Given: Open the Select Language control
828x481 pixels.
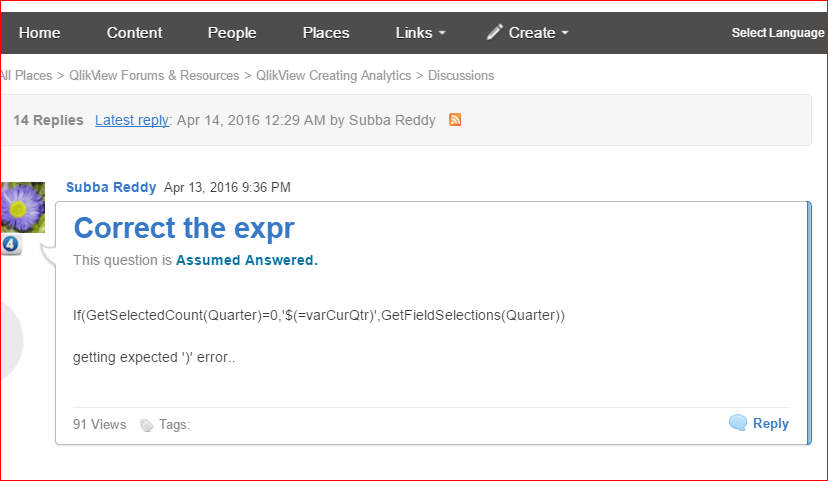Looking at the screenshot, I should click(778, 33).
